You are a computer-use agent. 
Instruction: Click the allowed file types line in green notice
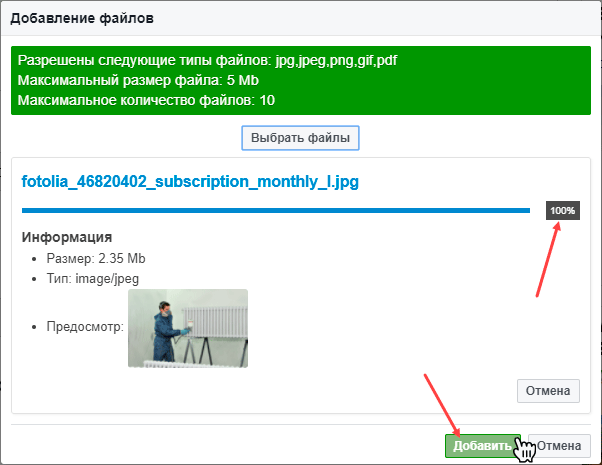[207, 60]
